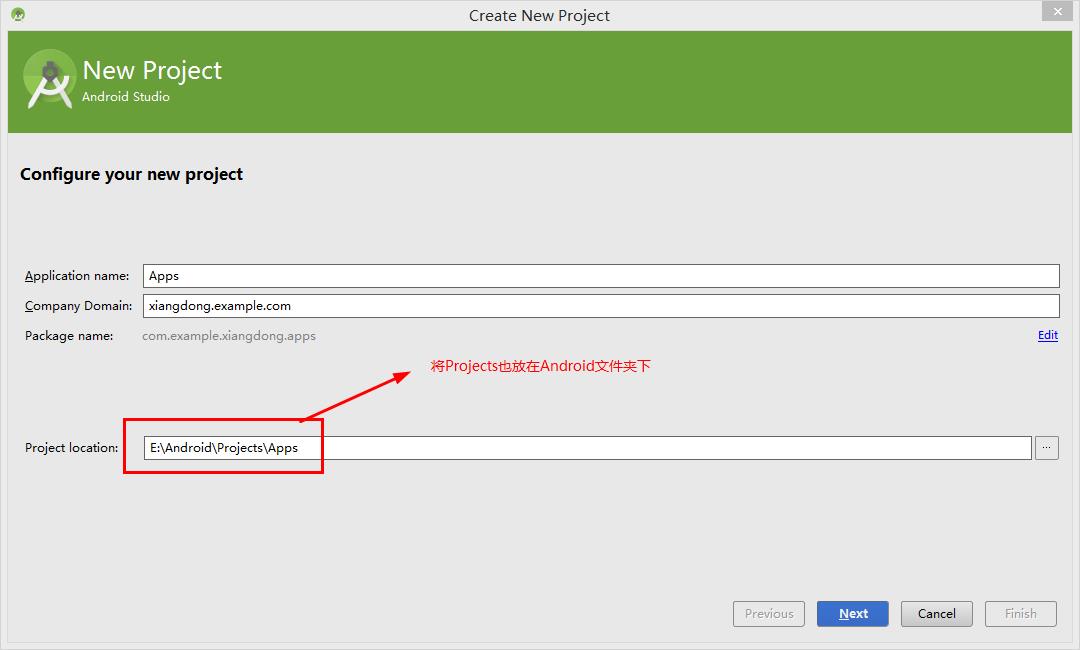This screenshot has height=650, width=1080.
Task: Click the 'Android Studio' banner subtitle
Action: tap(125, 96)
